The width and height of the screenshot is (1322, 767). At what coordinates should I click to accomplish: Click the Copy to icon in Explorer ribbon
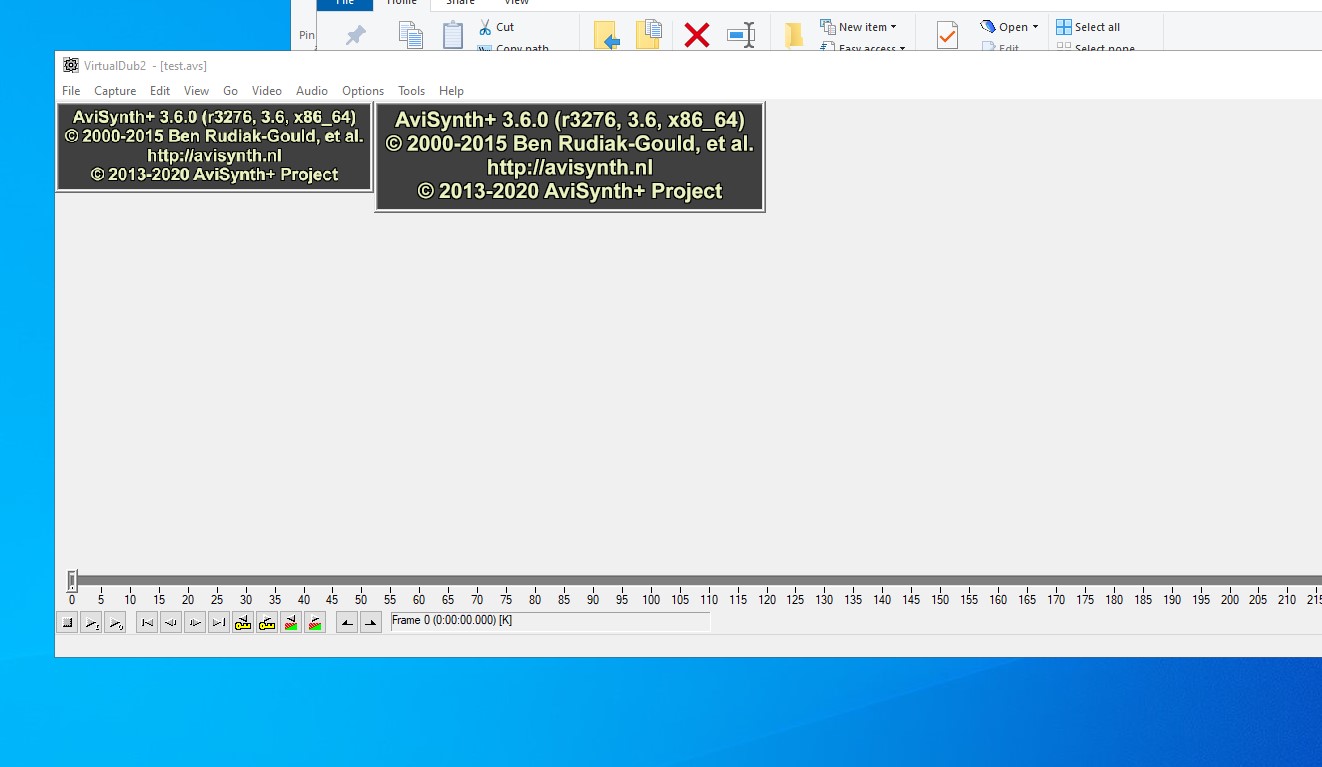click(649, 35)
